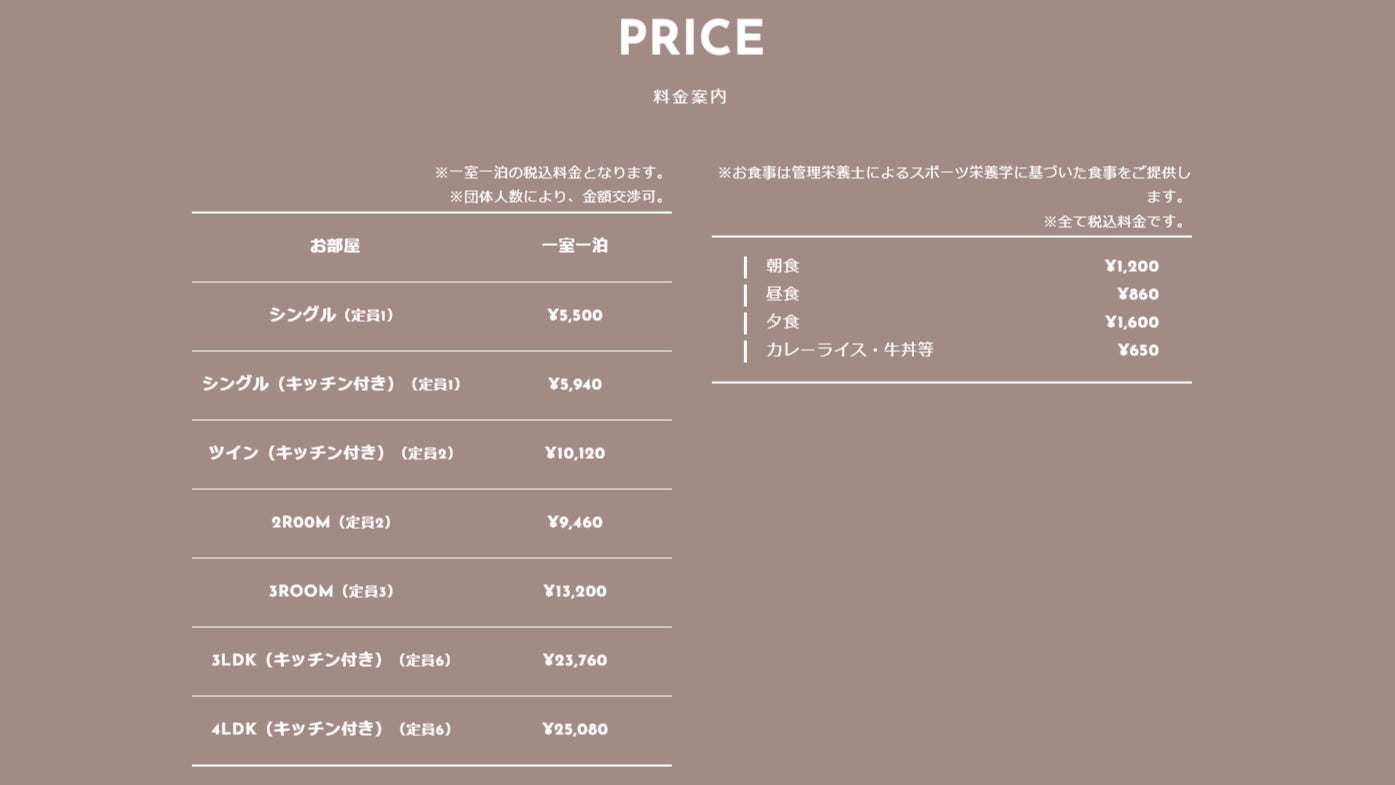This screenshot has height=785, width=1395.
Task: Click the ¥13,200 price
Action: (x=574, y=591)
